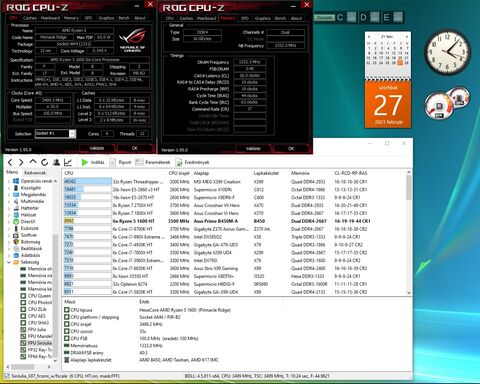This screenshot has height=384, width=480.
Task: Click OK in left CPU-Z window
Action: tap(135, 148)
